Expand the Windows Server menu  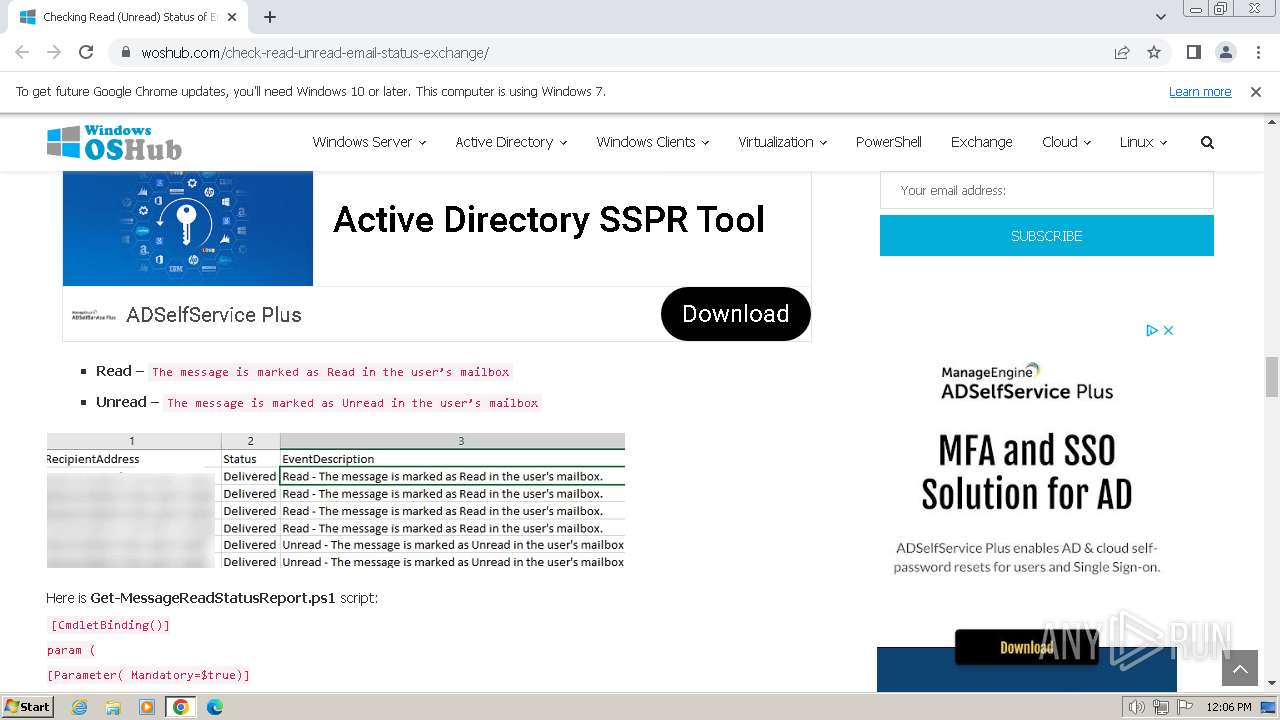pos(369,142)
